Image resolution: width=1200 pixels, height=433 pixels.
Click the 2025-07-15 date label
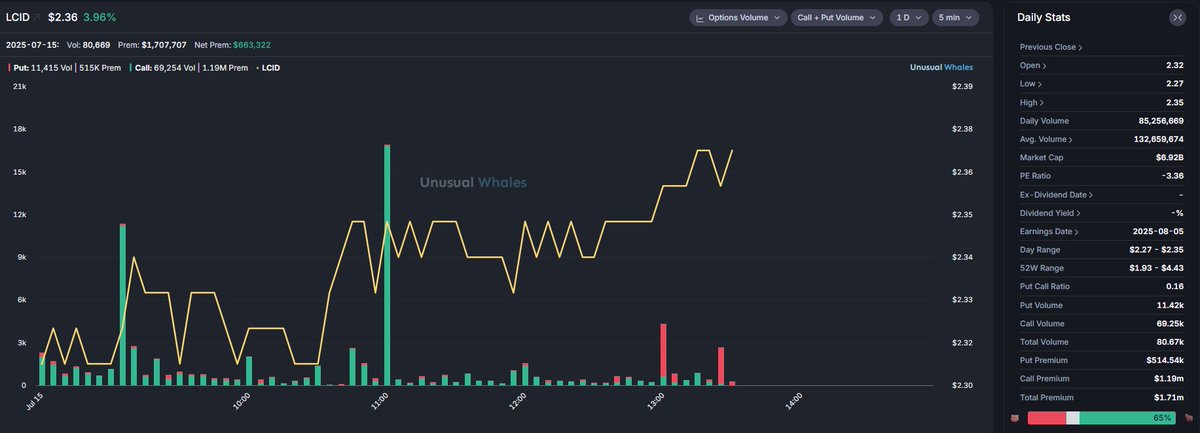point(32,45)
